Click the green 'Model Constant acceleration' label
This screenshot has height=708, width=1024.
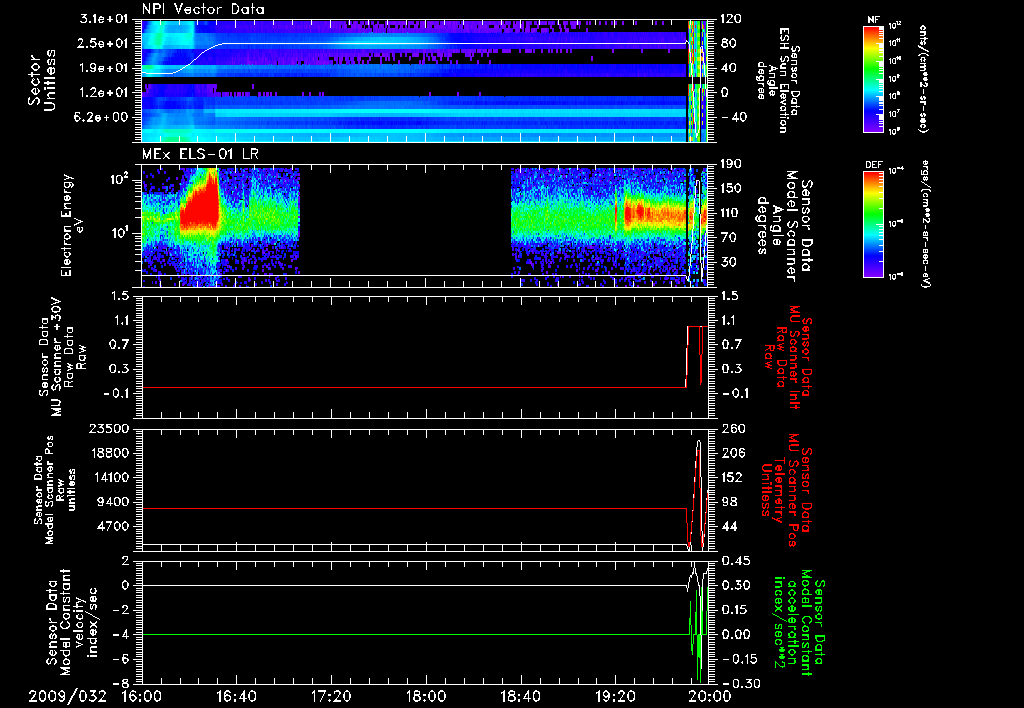799,622
